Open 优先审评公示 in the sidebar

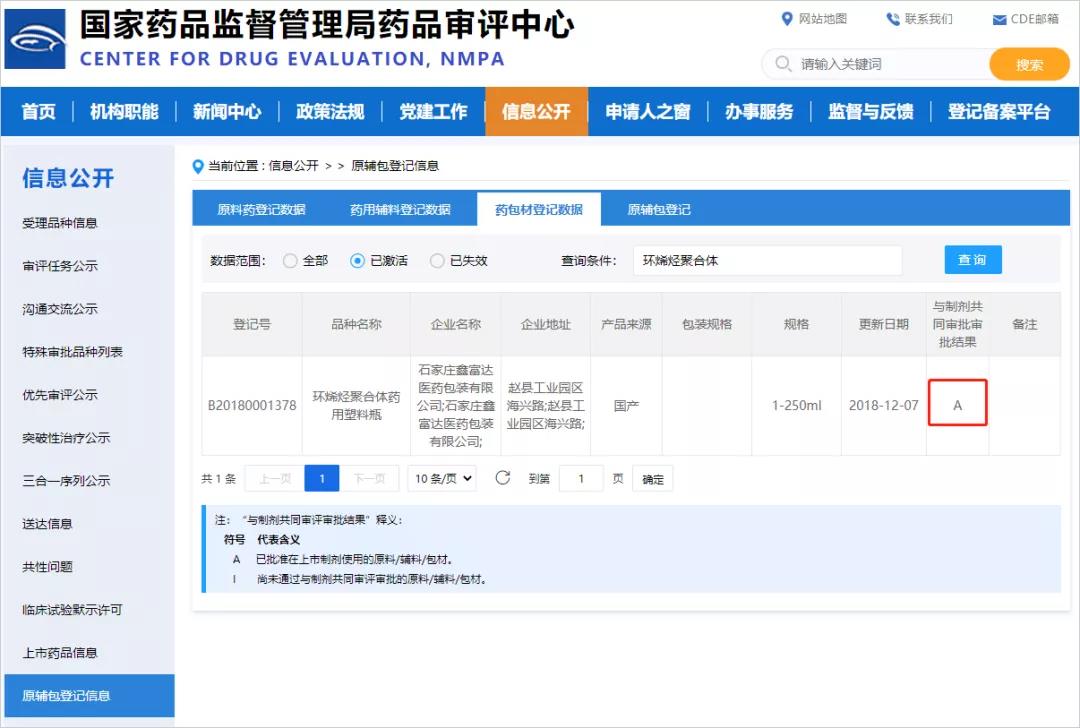[60, 395]
